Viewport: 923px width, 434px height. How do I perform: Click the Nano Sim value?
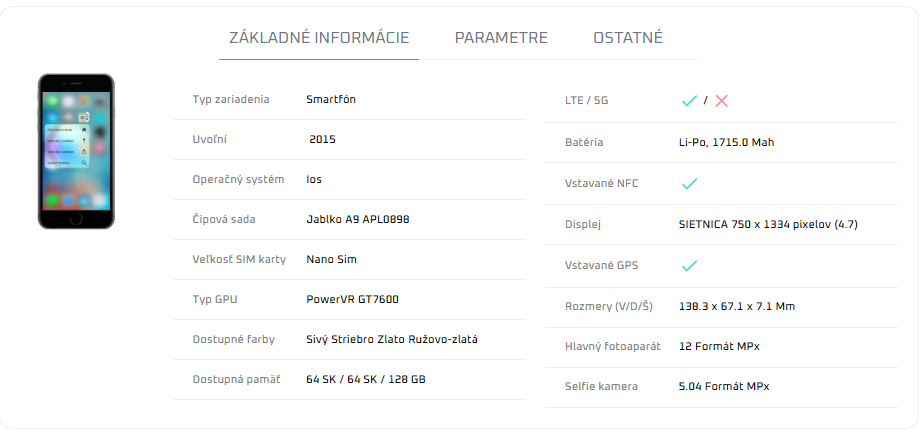tap(331, 259)
